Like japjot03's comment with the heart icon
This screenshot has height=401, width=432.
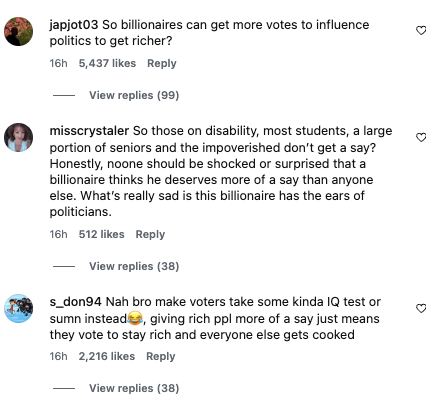421,31
